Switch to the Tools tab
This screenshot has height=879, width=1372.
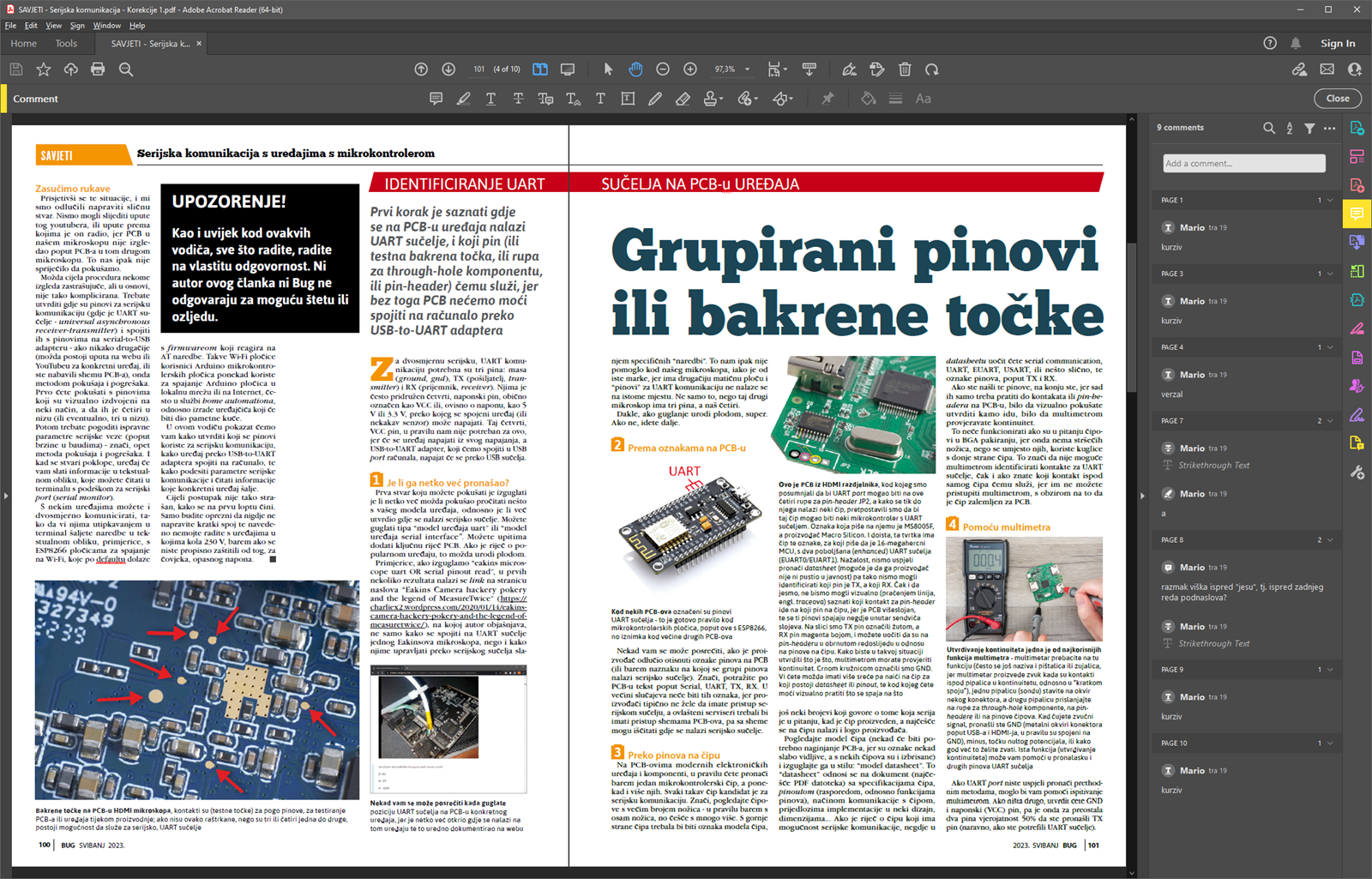tap(66, 44)
